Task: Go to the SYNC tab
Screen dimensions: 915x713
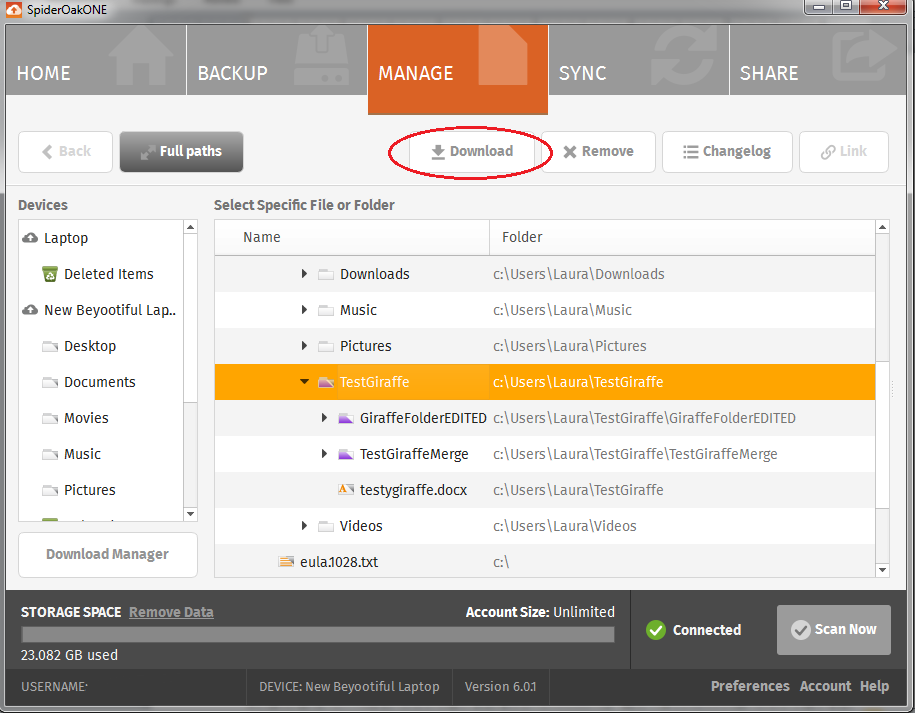Action: pos(639,60)
